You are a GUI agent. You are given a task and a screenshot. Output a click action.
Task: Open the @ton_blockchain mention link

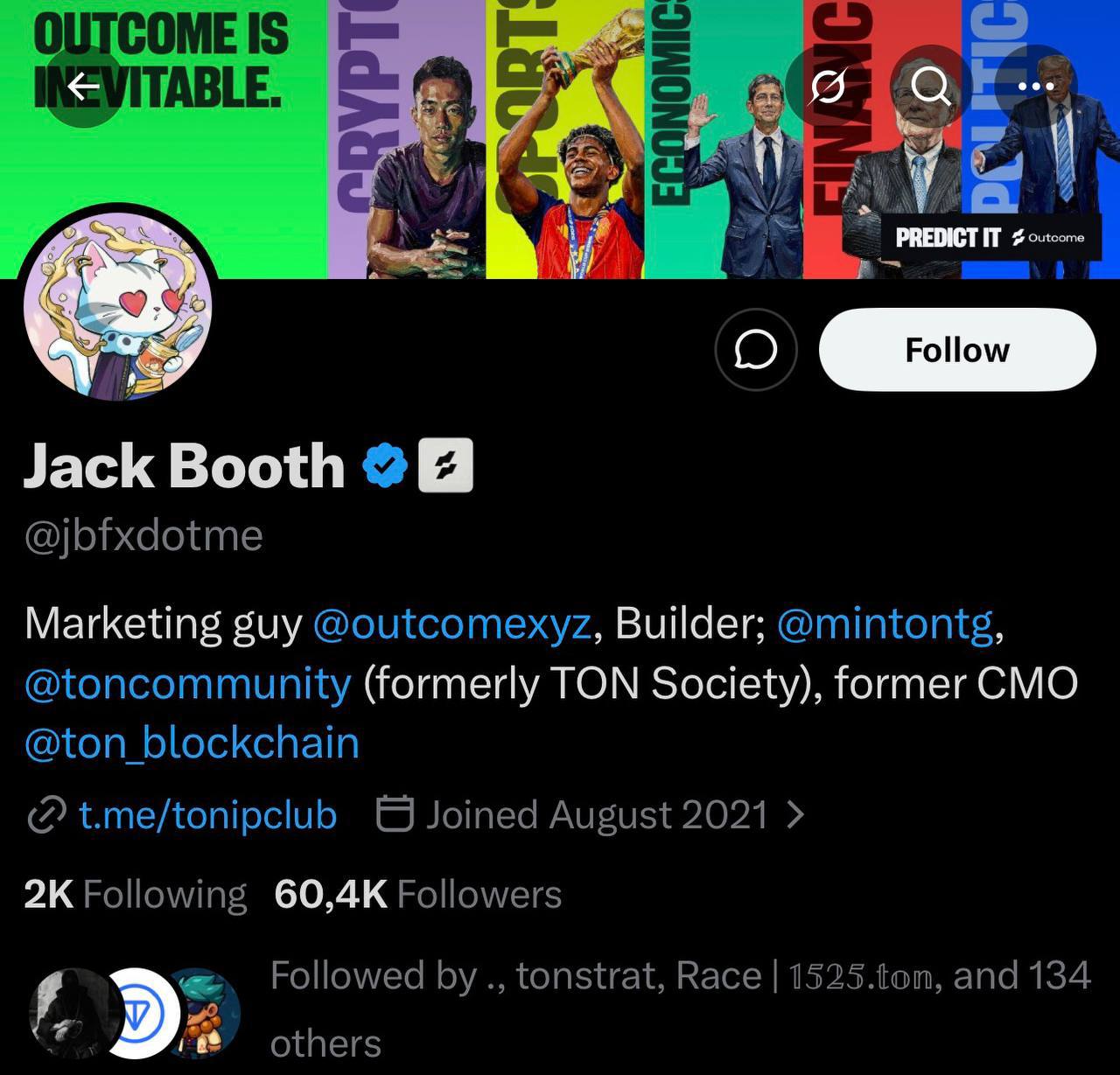192,743
